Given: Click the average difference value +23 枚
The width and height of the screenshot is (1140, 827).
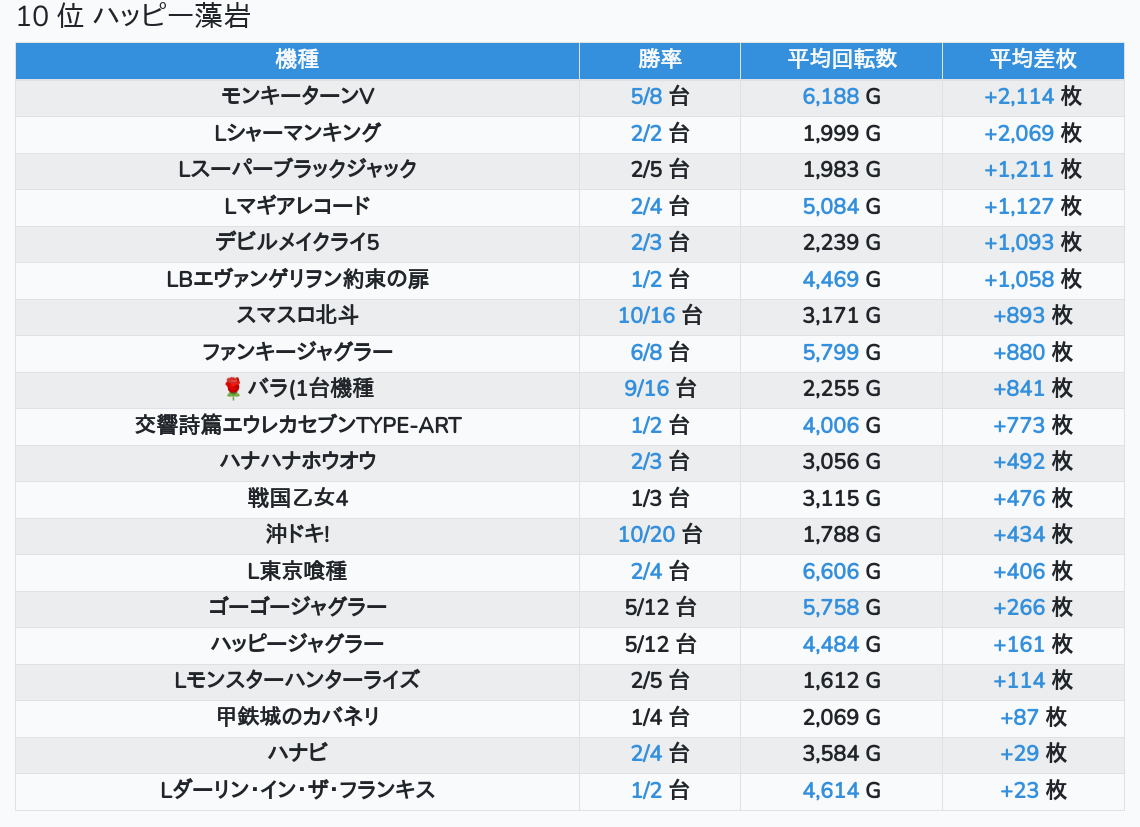Looking at the screenshot, I should [x=1033, y=790].
